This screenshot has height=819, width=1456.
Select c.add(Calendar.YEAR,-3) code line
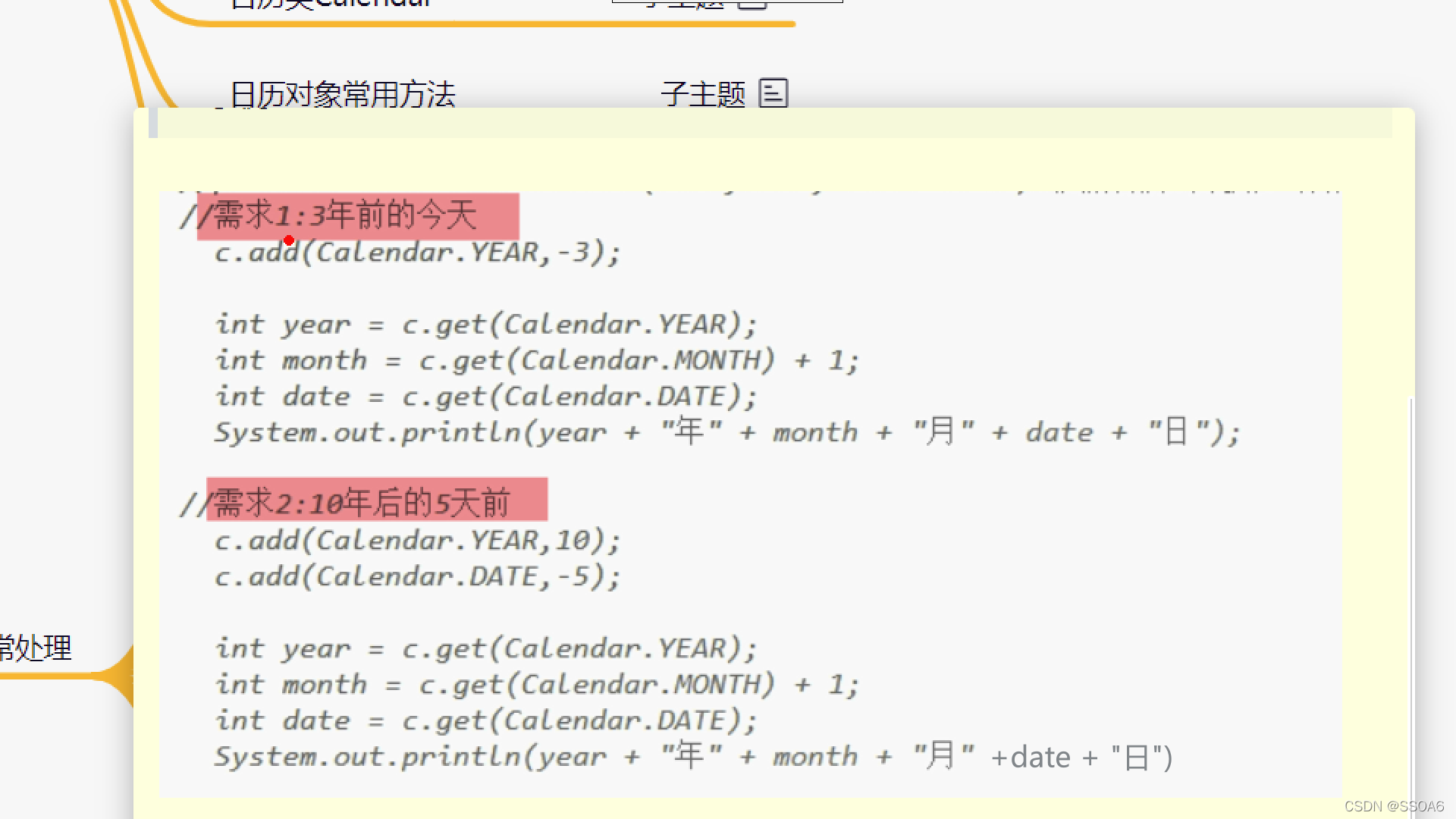click(415, 252)
